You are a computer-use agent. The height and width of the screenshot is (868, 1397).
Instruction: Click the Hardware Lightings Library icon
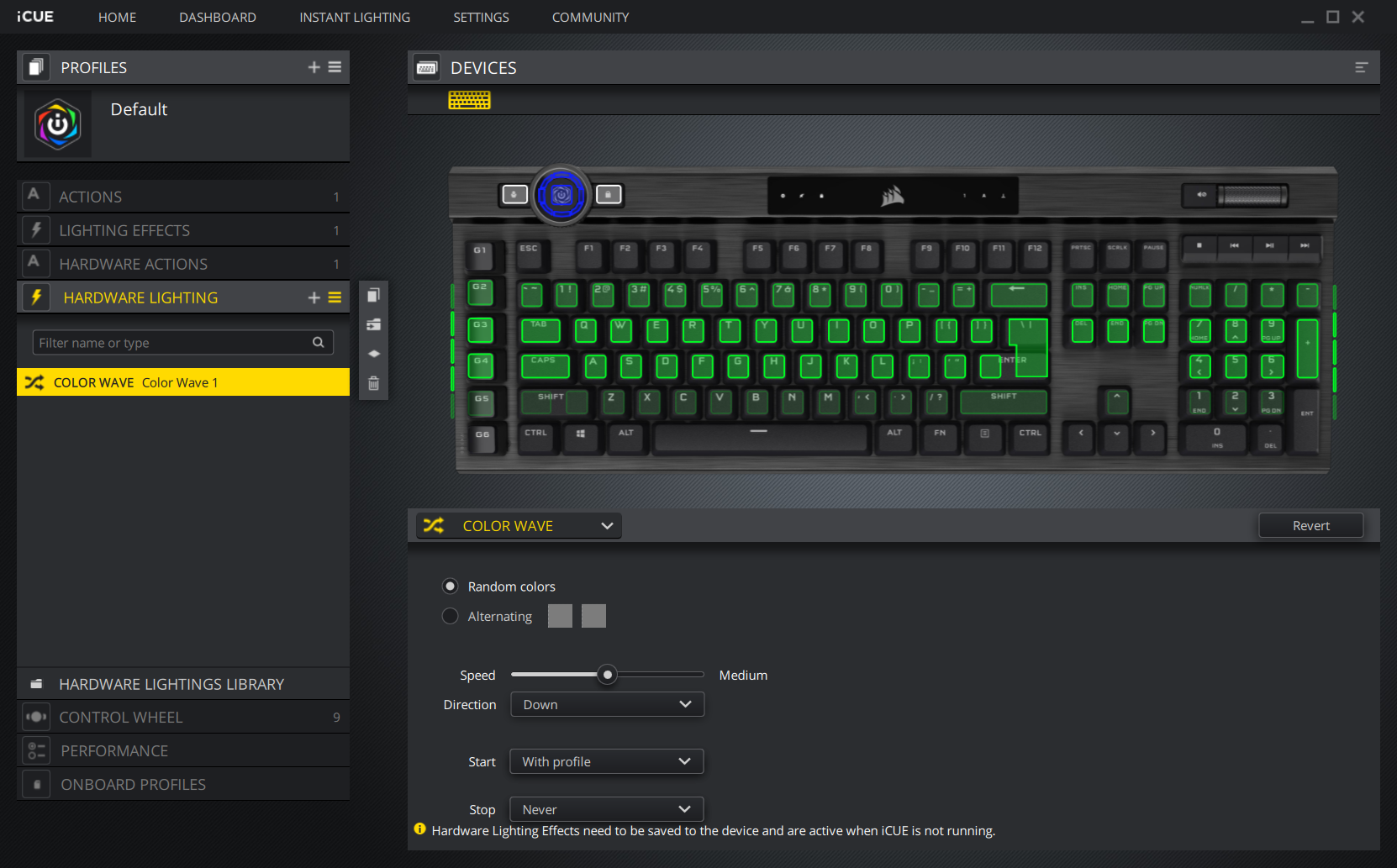point(35,683)
